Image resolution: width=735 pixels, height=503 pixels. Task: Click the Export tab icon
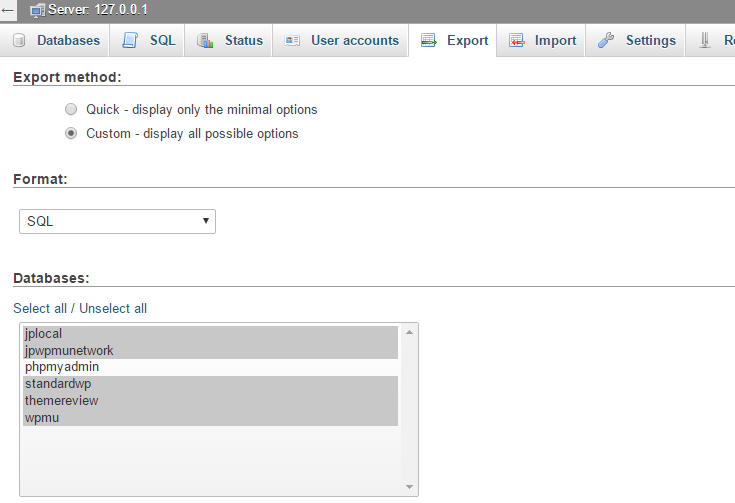pyautogui.click(x=428, y=41)
